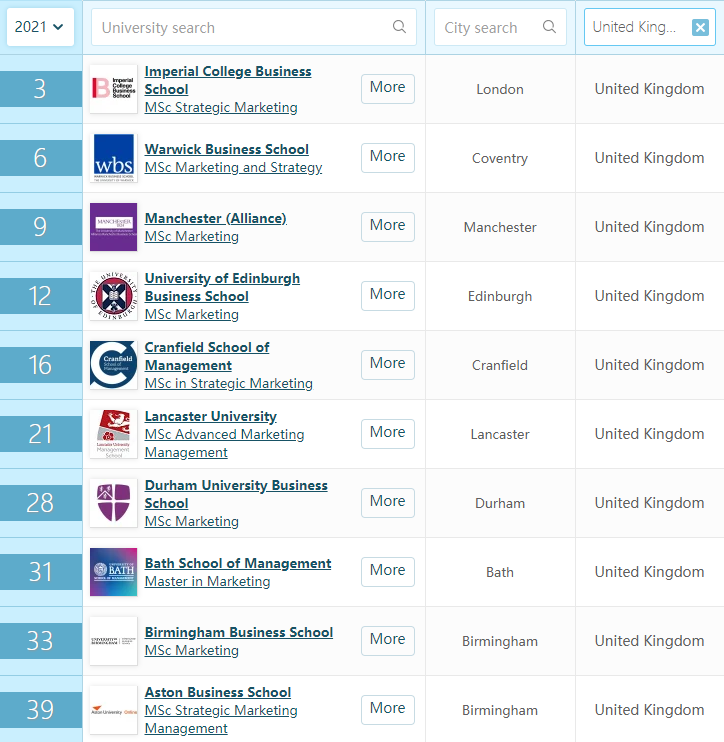Open Warwick Business School link

[x=227, y=149]
